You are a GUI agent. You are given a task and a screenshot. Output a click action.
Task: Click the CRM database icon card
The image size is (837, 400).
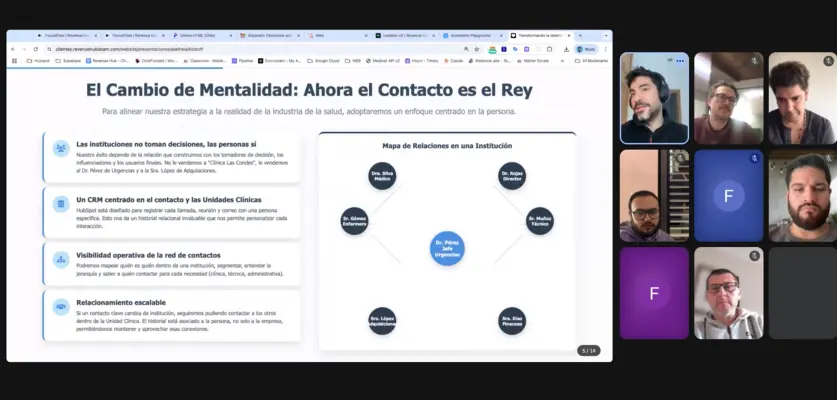(61, 204)
